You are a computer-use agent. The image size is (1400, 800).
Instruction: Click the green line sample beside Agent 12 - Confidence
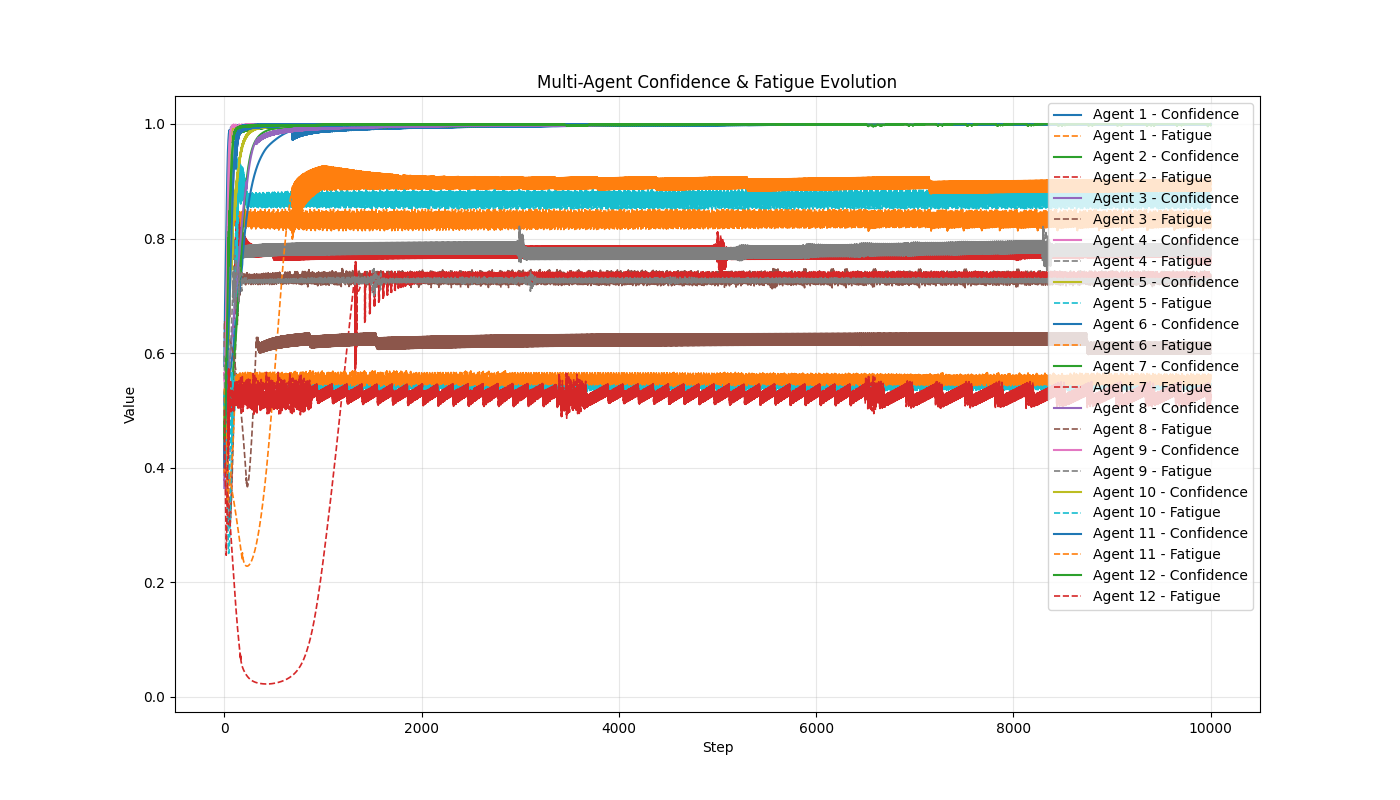point(1068,576)
